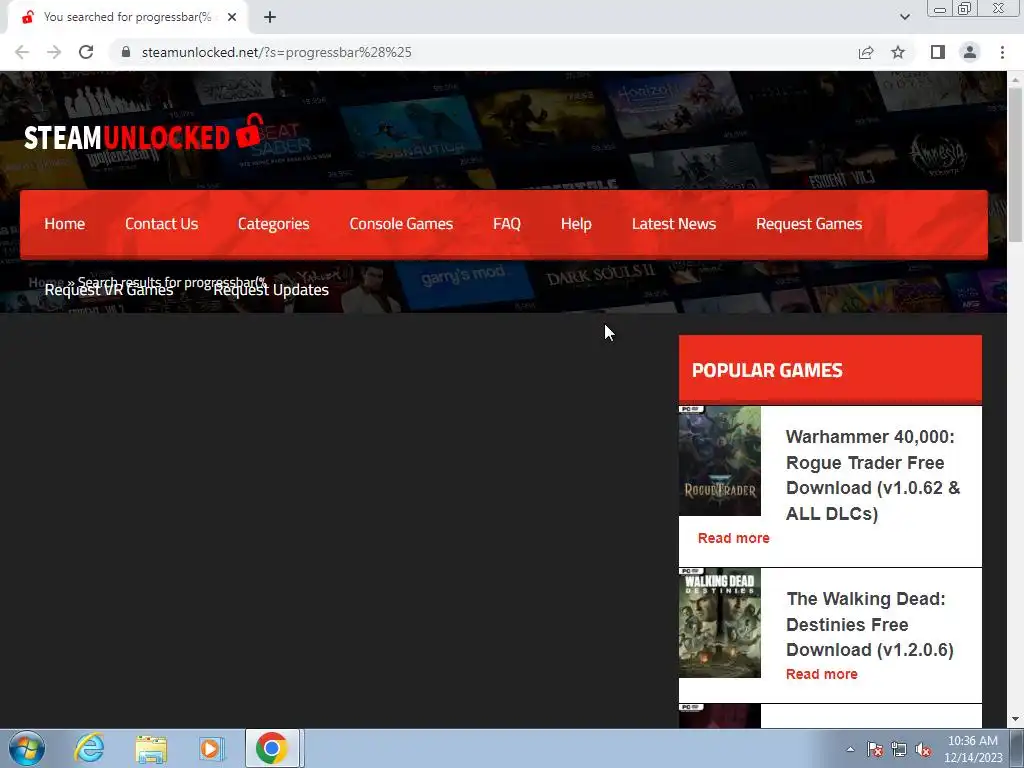Open the Help page

(x=576, y=224)
